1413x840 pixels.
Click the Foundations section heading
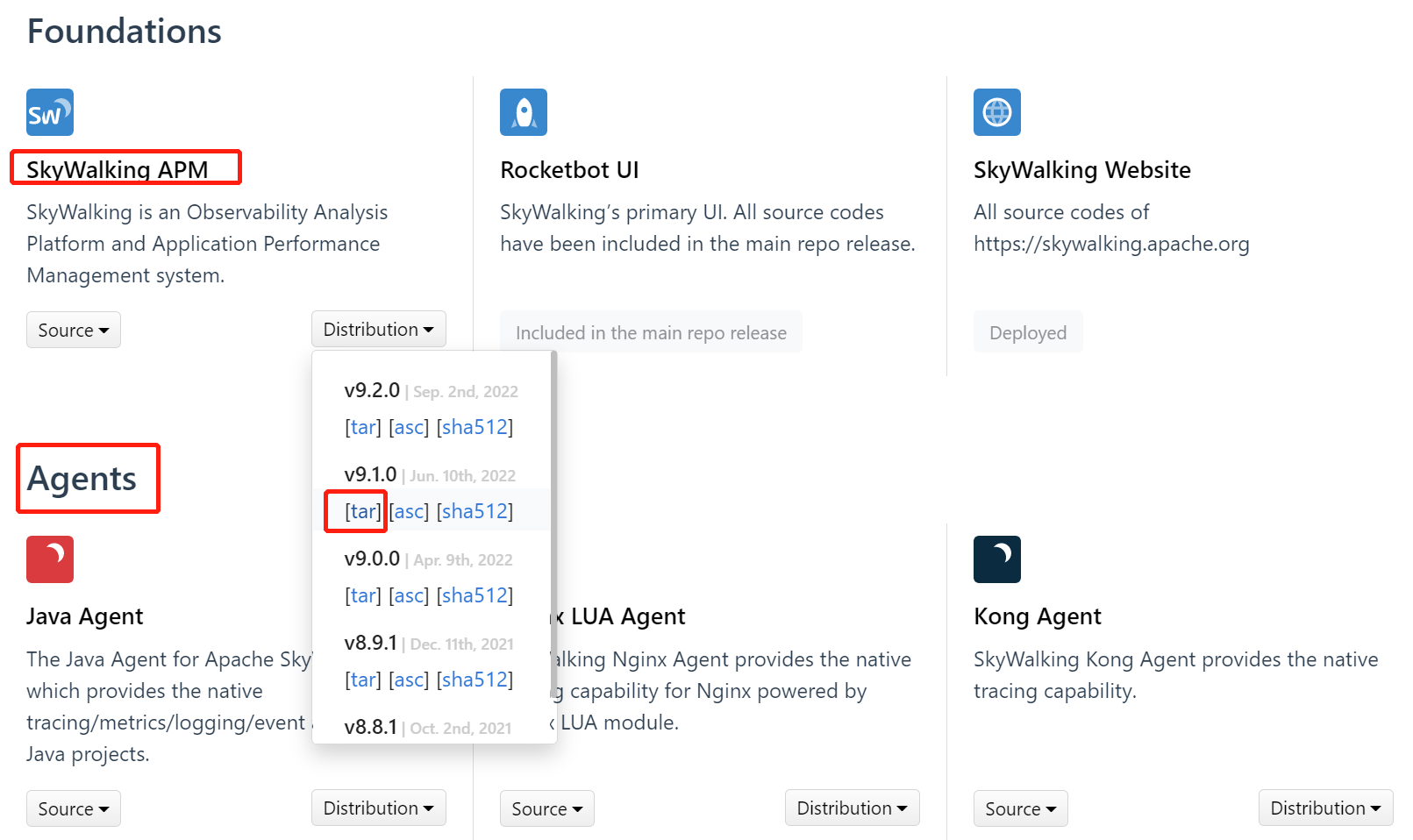(x=125, y=32)
